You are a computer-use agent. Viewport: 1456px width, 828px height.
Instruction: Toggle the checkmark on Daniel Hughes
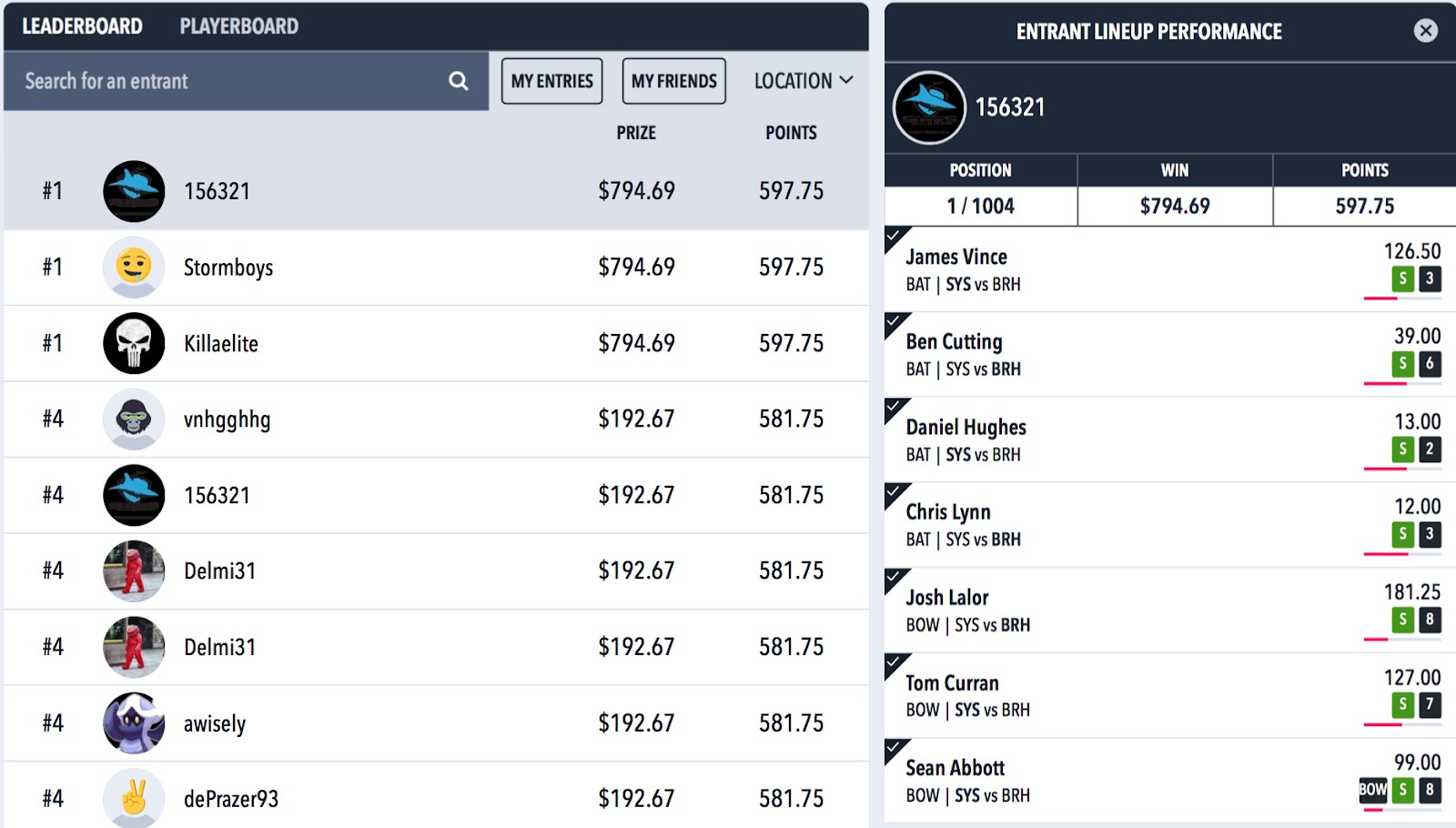[x=895, y=407]
